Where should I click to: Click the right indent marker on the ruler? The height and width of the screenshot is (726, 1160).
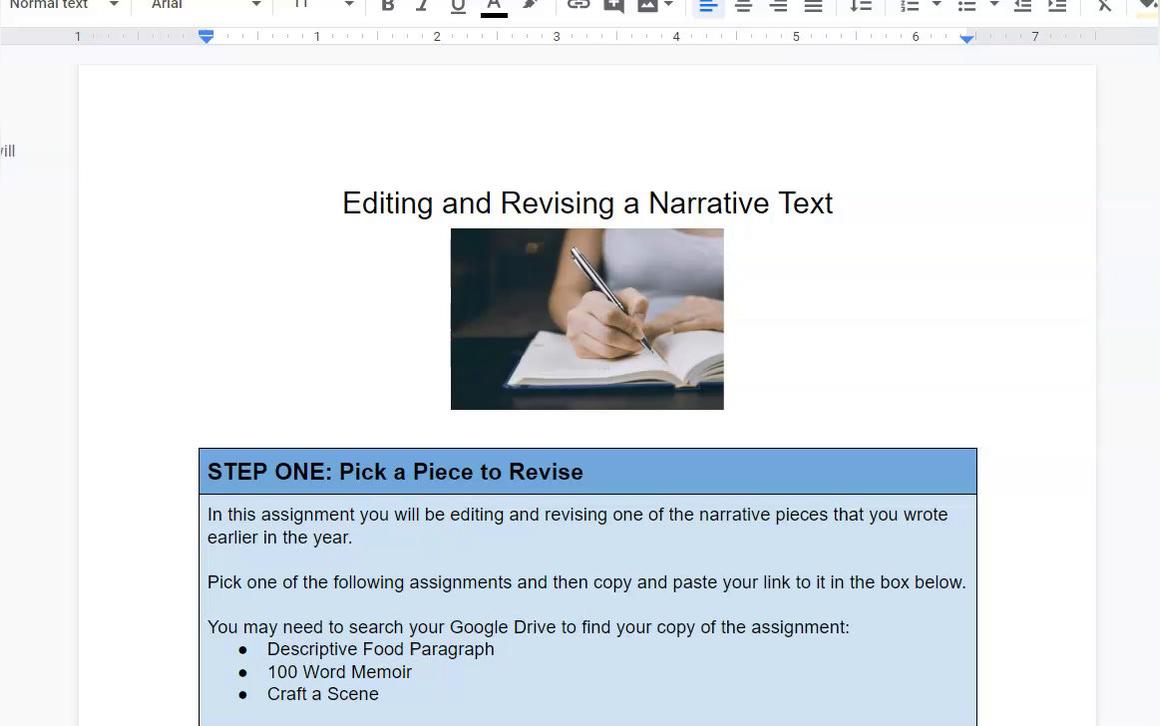click(967, 38)
